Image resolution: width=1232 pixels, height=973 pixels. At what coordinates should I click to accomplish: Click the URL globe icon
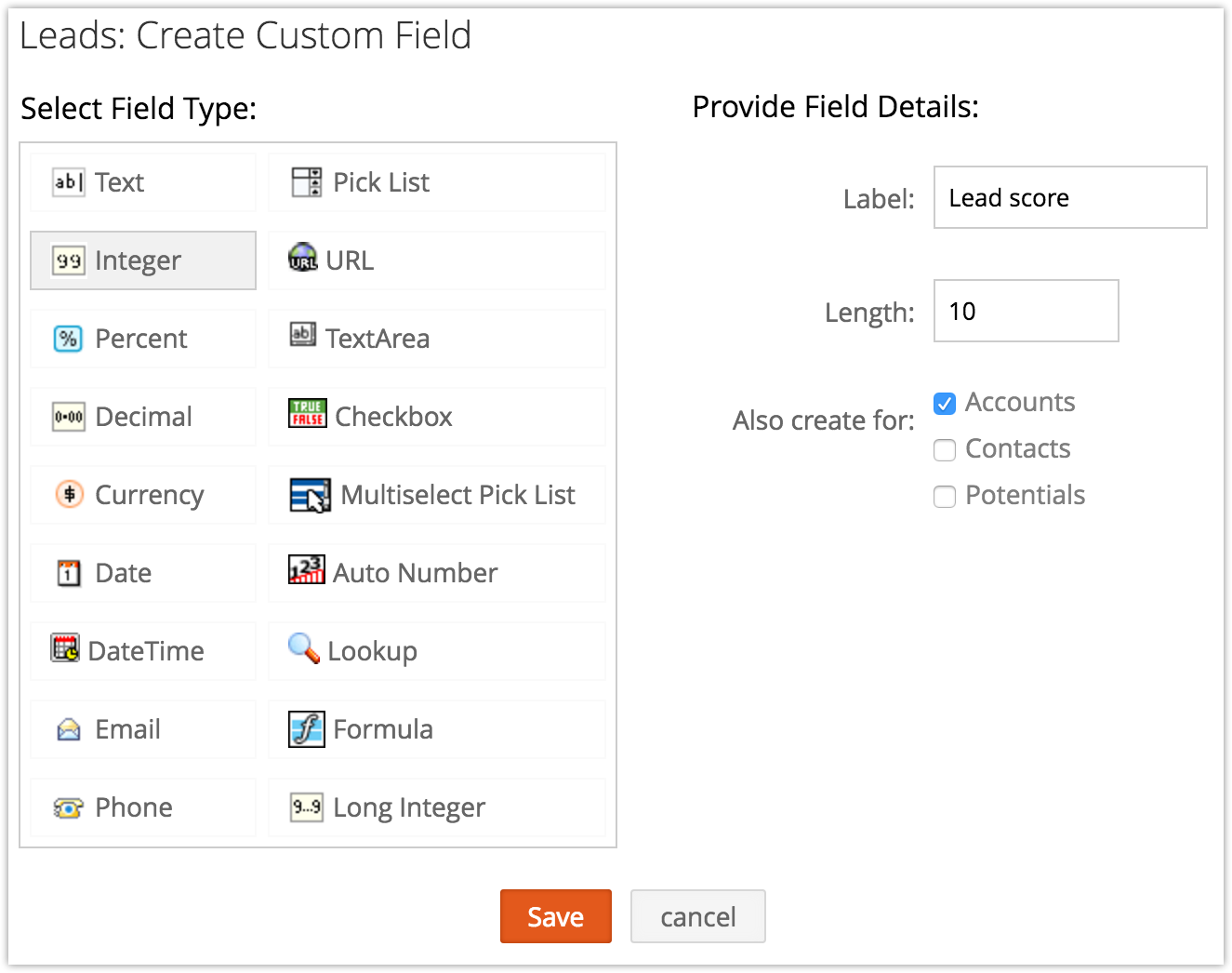(x=303, y=257)
